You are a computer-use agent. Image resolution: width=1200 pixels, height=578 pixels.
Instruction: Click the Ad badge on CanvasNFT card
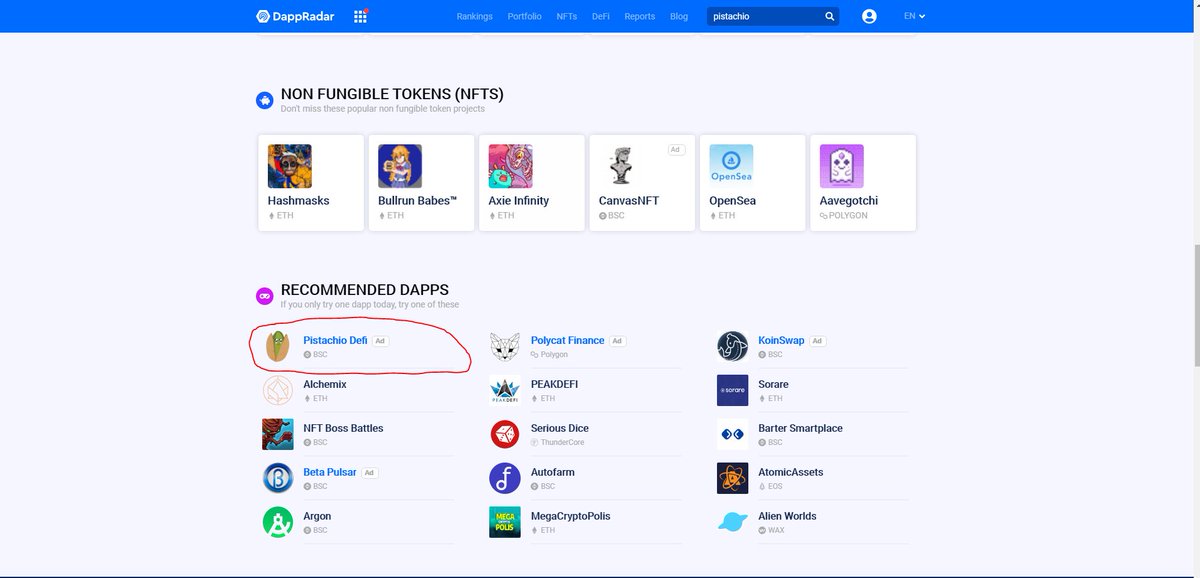click(675, 149)
